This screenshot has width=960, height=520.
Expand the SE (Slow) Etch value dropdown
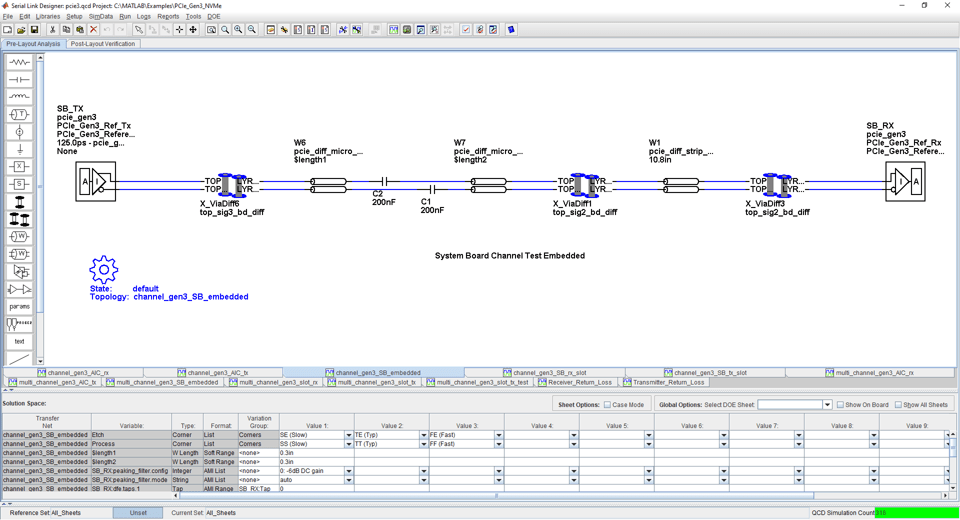click(348, 436)
